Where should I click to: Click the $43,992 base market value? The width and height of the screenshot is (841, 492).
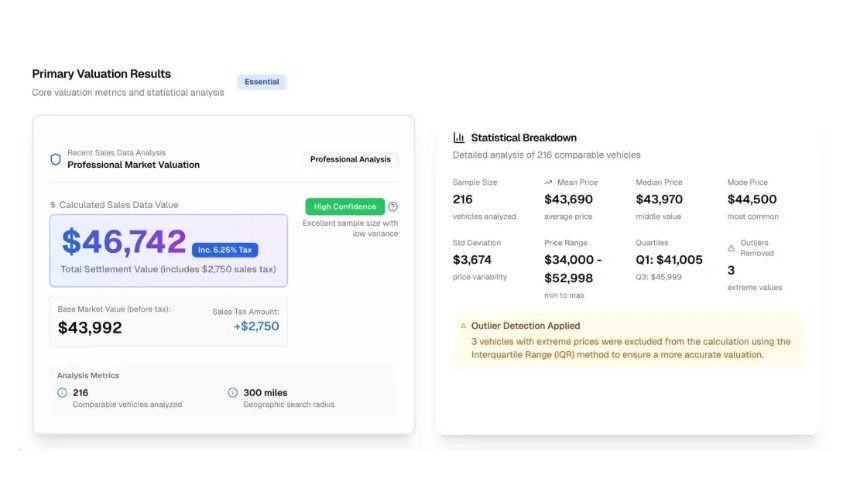90,328
